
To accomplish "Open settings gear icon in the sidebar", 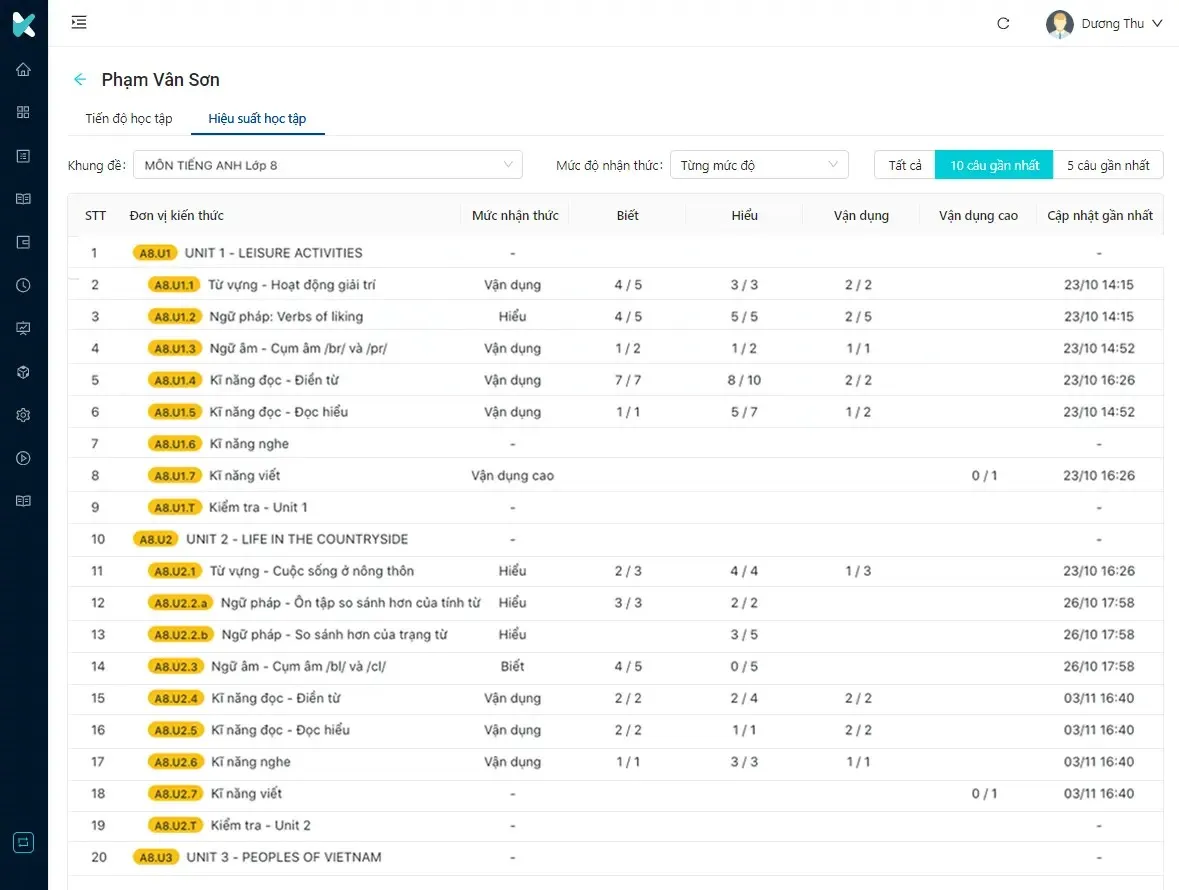I will coord(23,415).
